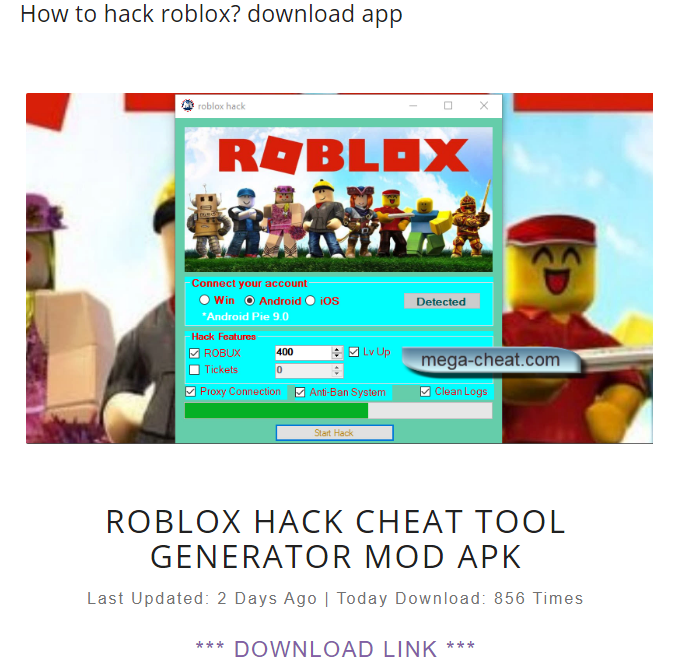Uncheck the Clean Logs option

425,391
